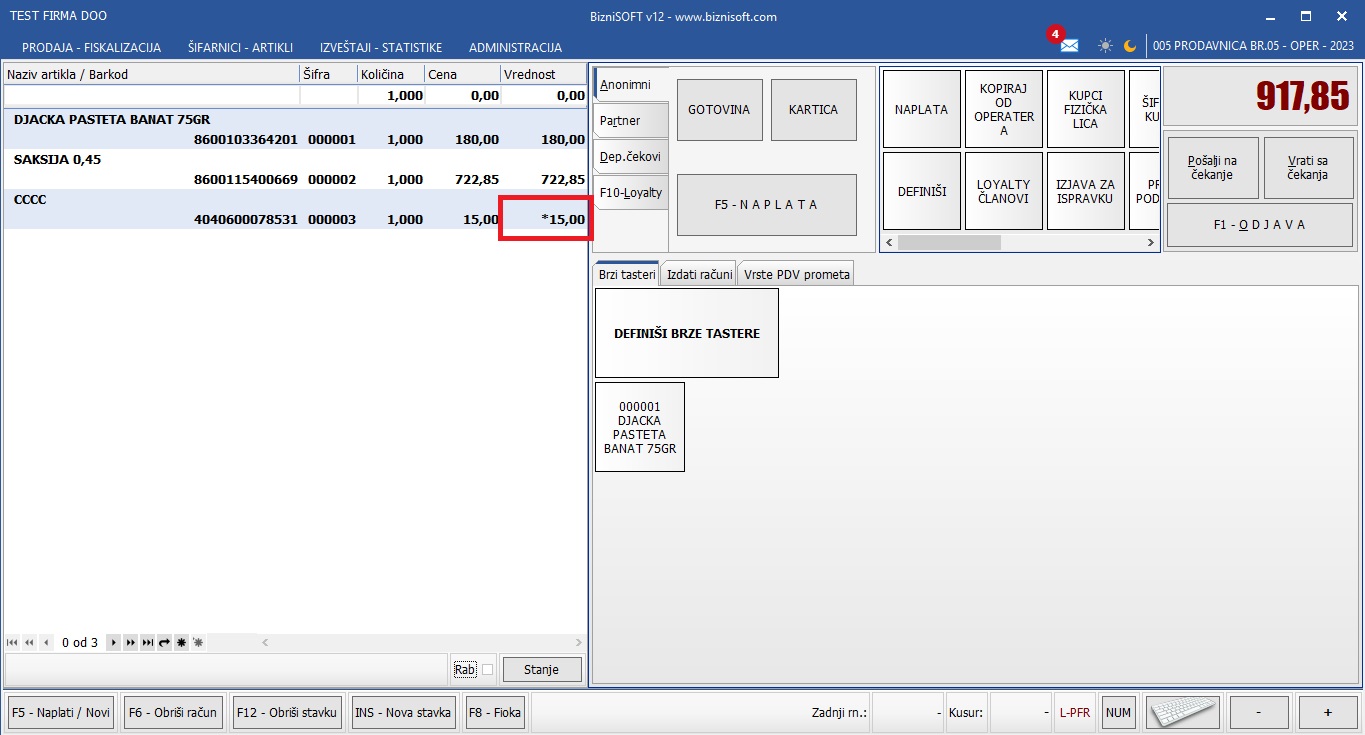The height and width of the screenshot is (735, 1365).
Task: Choose KARTICA payment button
Action: 813,109
